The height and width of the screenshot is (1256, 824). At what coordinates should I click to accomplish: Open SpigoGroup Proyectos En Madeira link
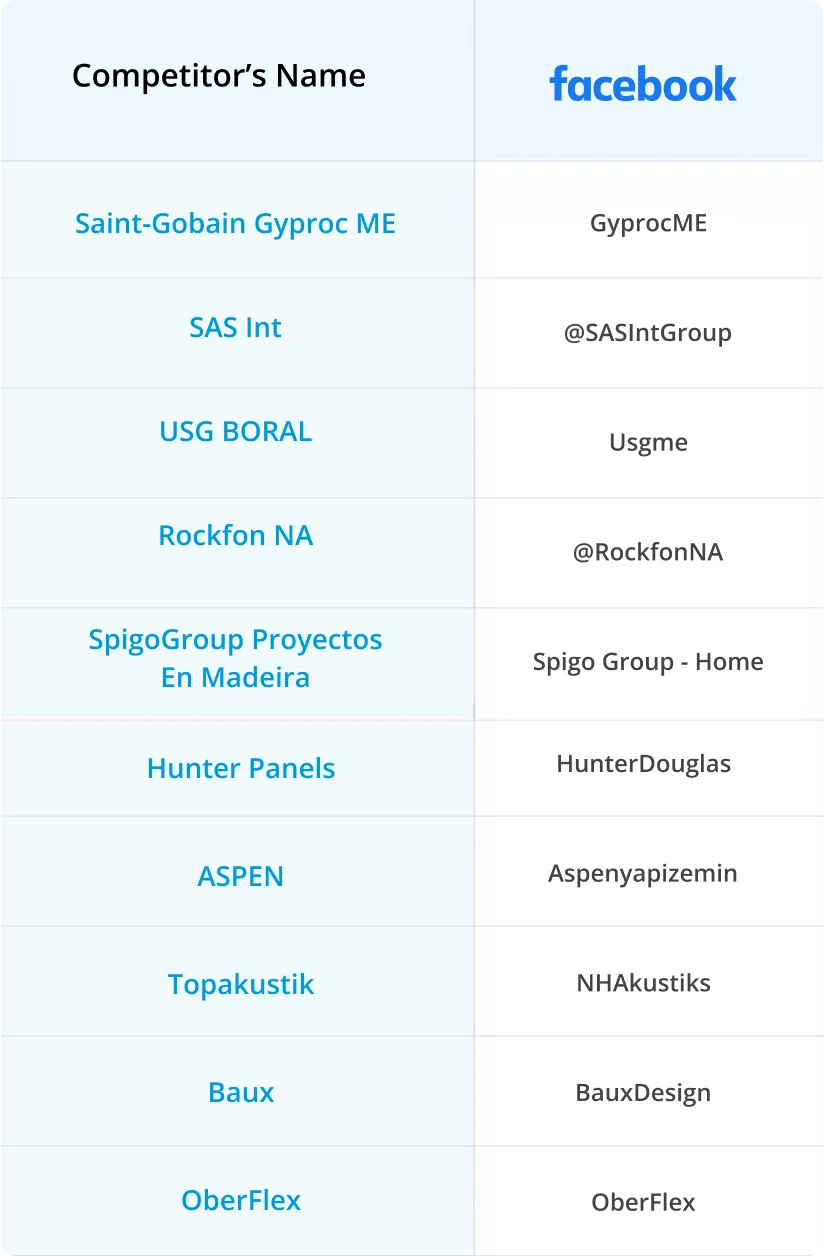tap(236, 658)
